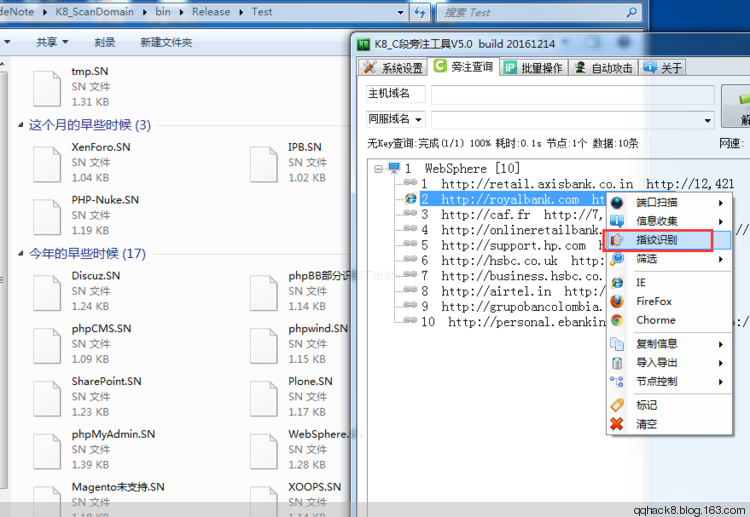Viewport: 750px width, 517px height.
Task: Click the K8_ScanDomain breadcrumb
Action: [94, 12]
